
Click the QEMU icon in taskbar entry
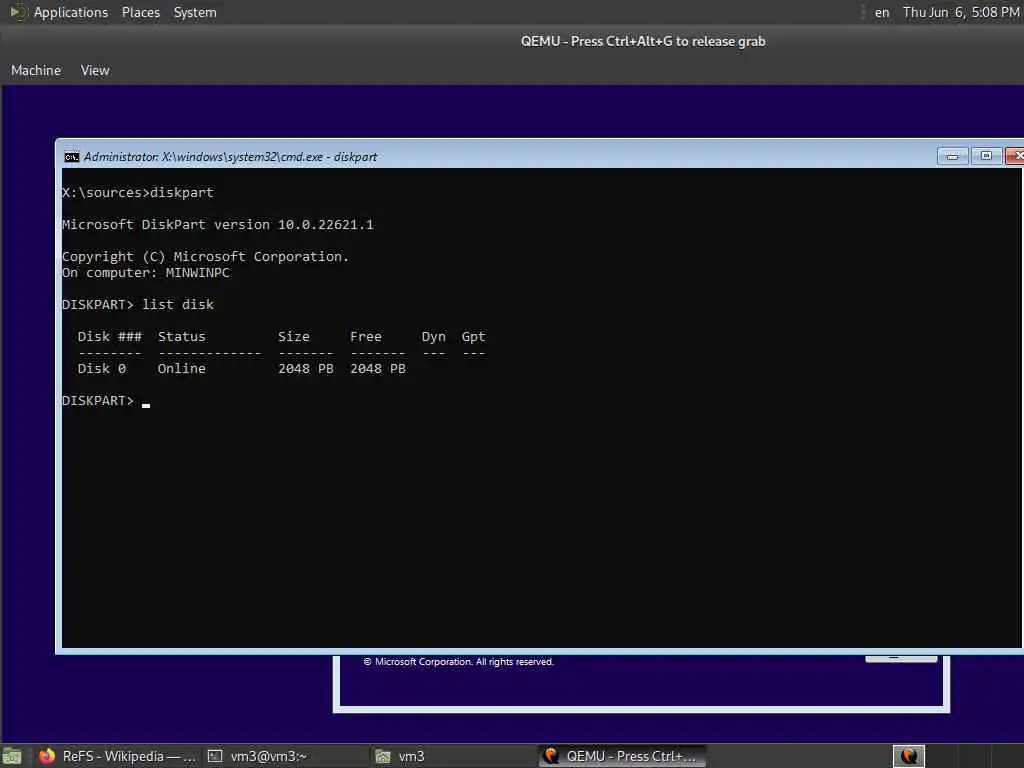coord(551,756)
